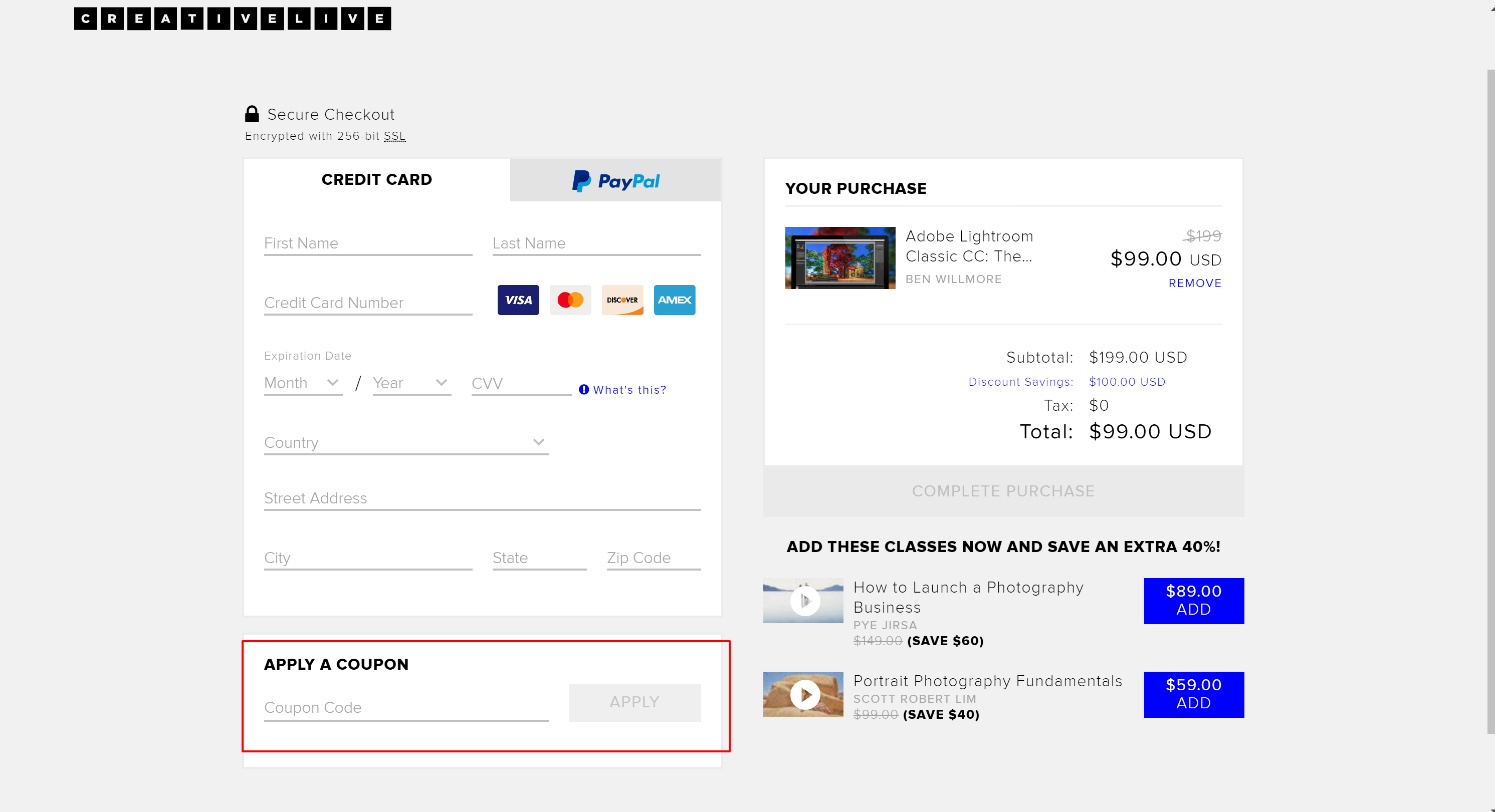Click the PYE JIRSA instructor name

[x=885, y=625]
